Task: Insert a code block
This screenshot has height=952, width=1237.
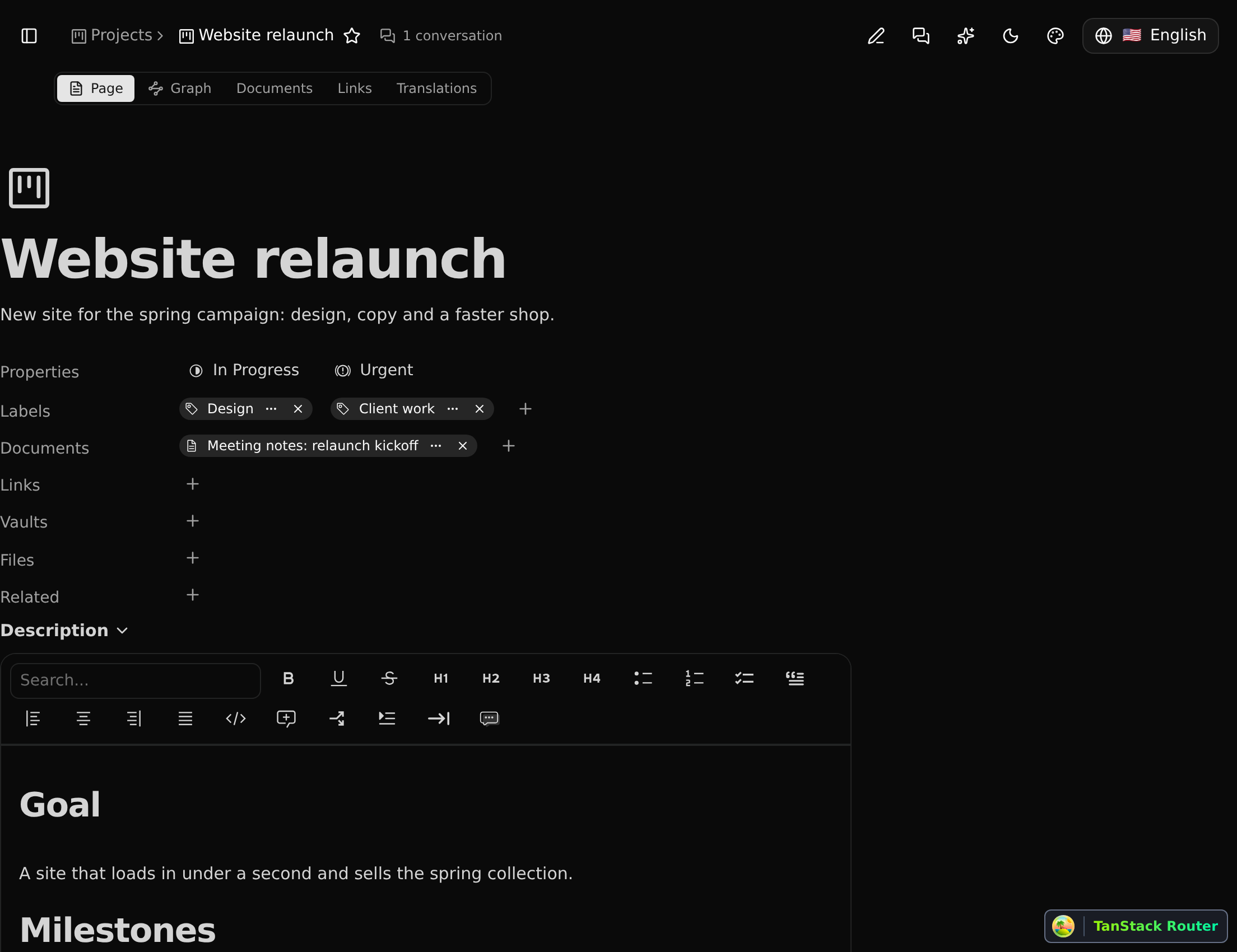Action: coord(236,719)
